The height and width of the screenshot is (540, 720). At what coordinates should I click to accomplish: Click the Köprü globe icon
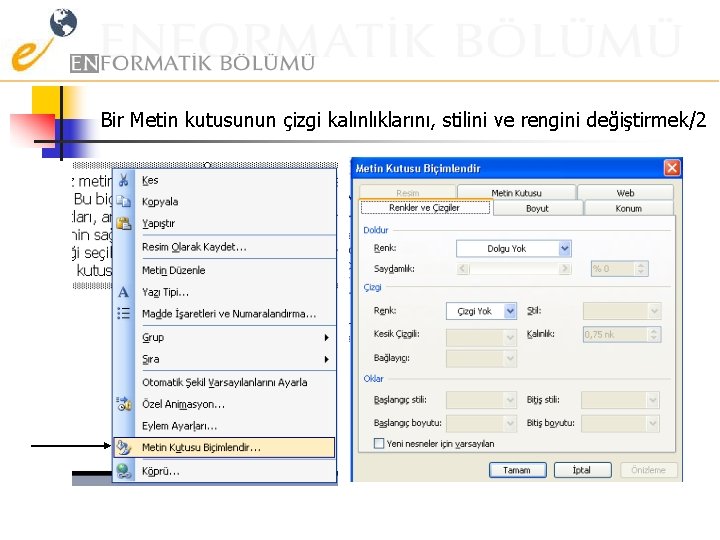(123, 471)
